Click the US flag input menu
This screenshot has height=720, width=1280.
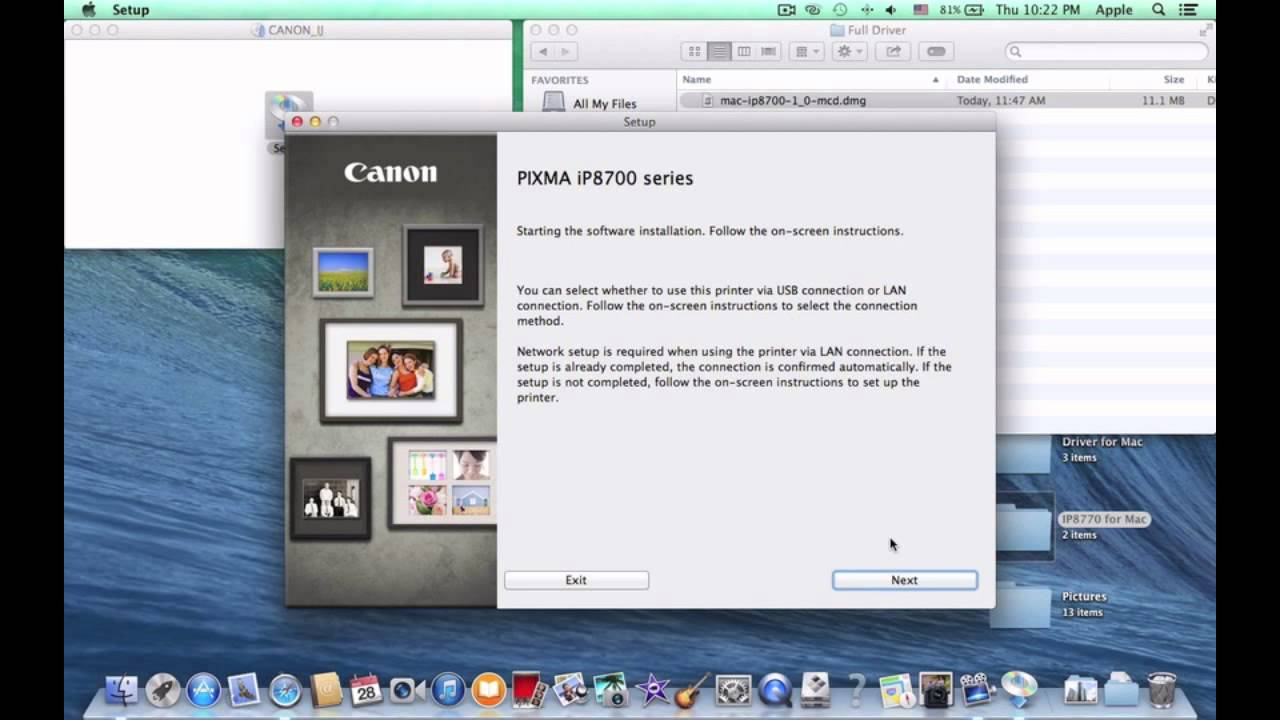point(920,10)
